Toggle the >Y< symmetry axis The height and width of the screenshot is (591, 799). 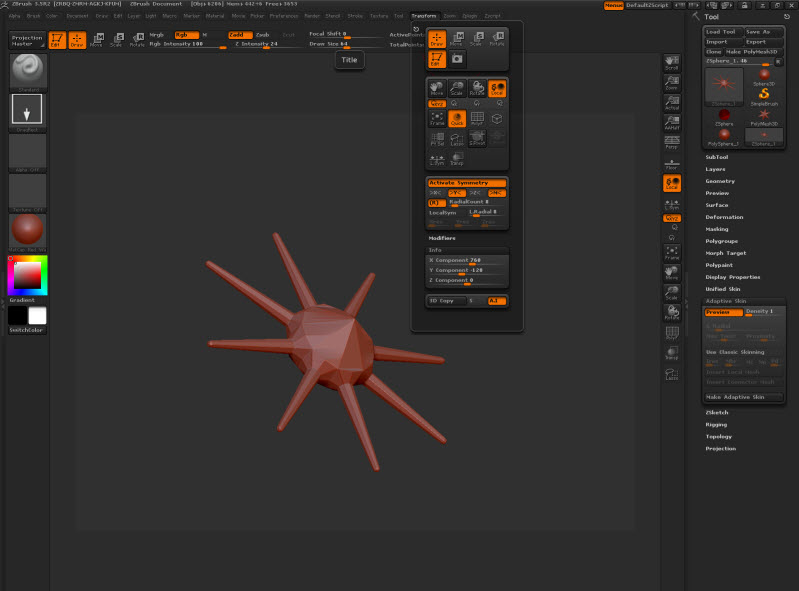click(x=456, y=193)
